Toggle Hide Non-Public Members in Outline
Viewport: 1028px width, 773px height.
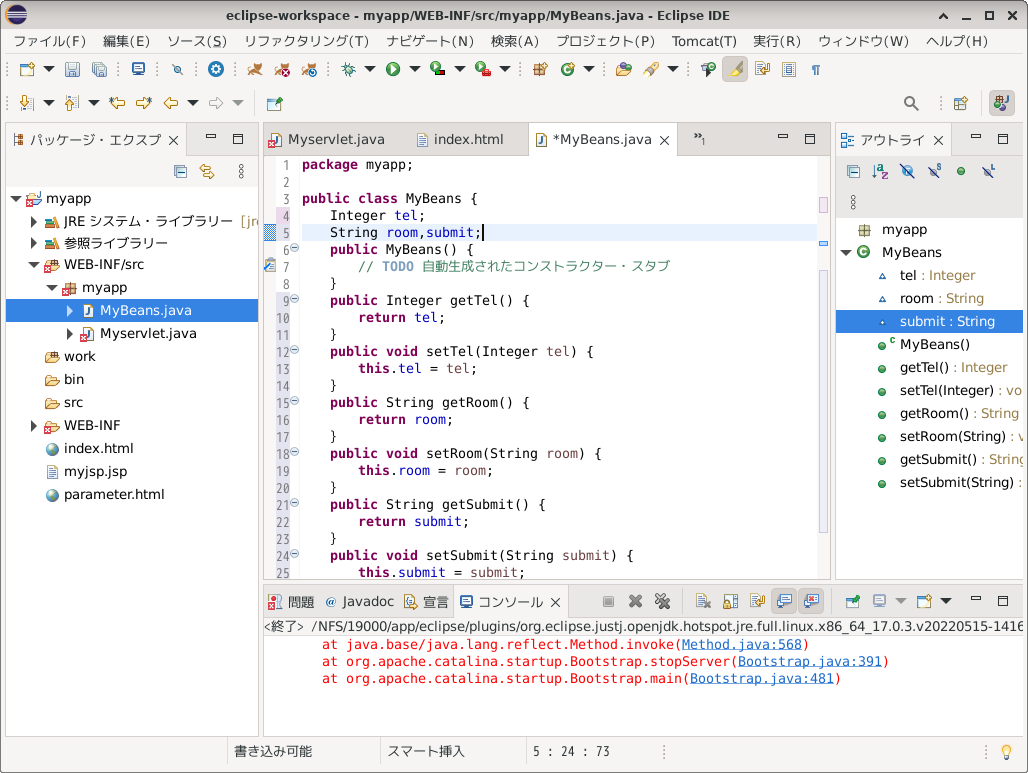coord(961,172)
